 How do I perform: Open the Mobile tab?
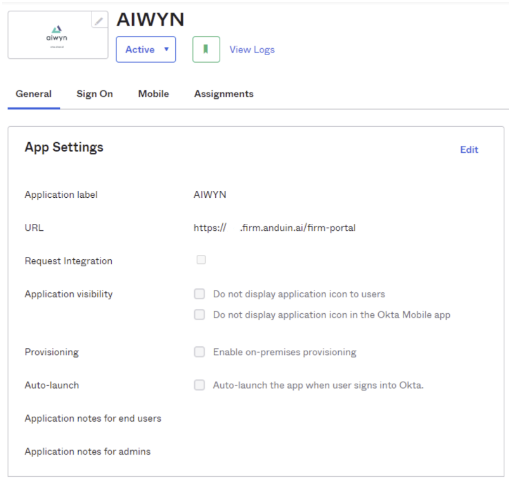153,94
